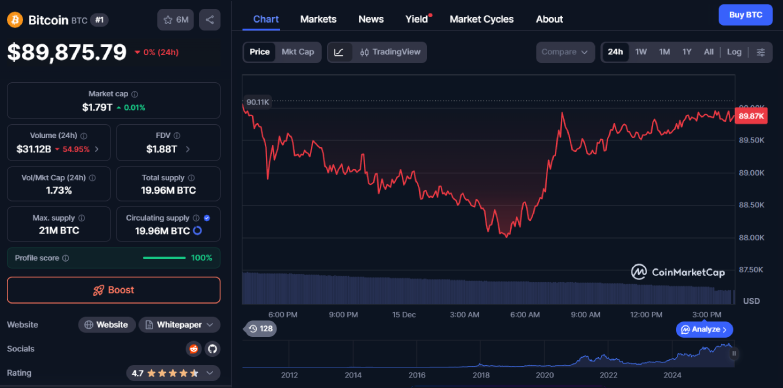The width and height of the screenshot is (783, 388).
Task: Click the Boost button
Action: click(114, 290)
